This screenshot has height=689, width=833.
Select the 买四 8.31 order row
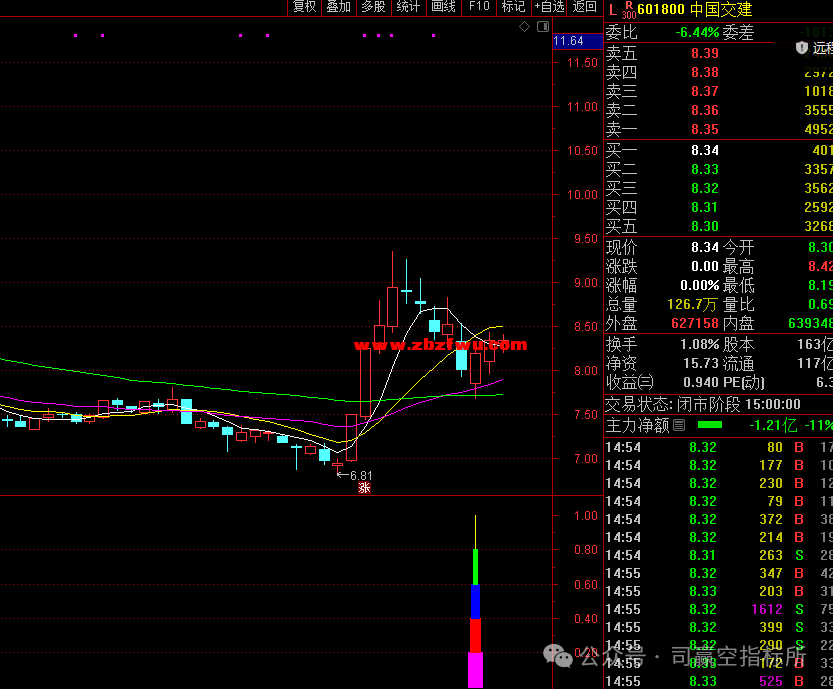coord(719,208)
